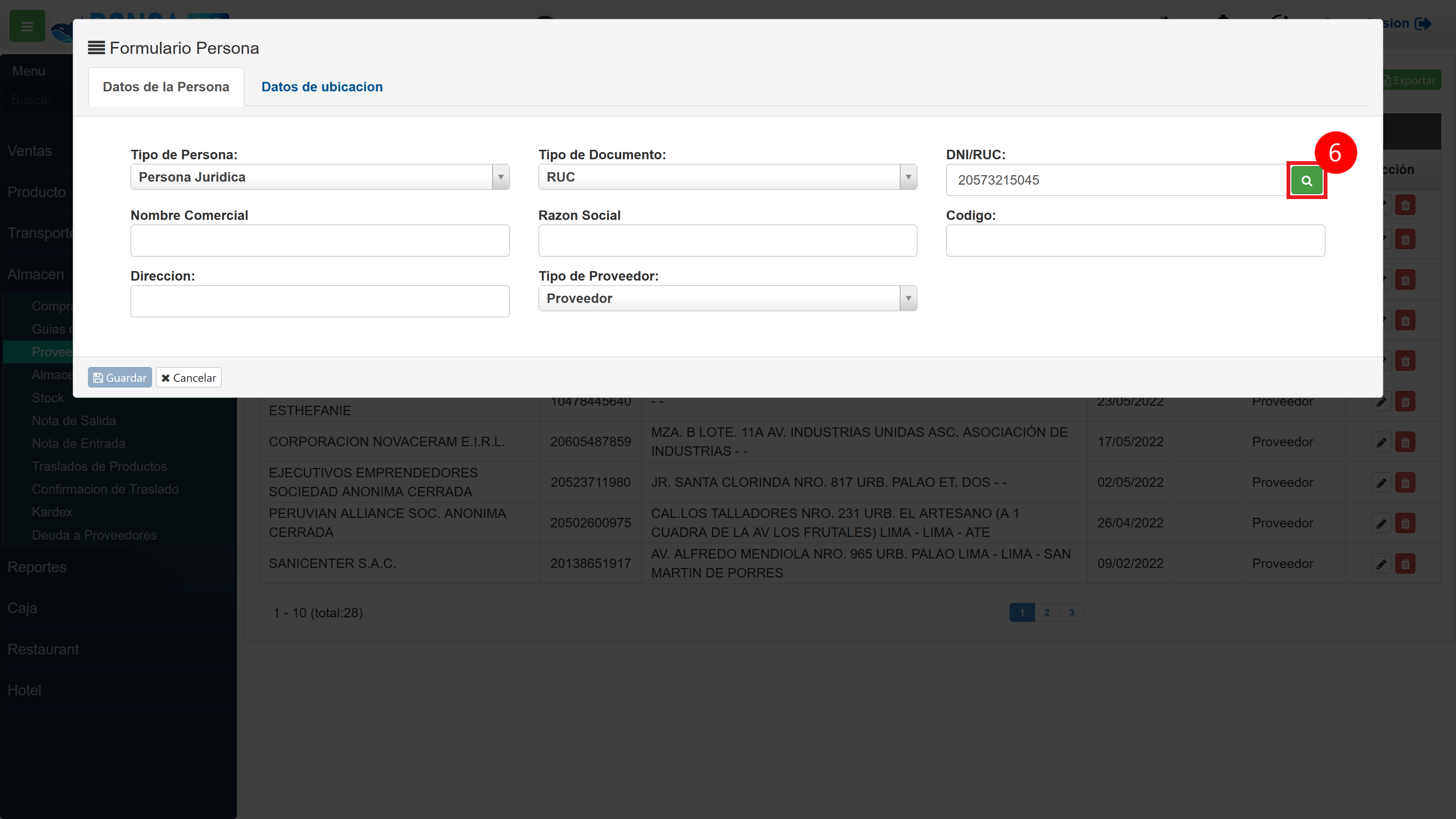Select the Datos de la Persona tab
1456x819 pixels.
pos(166,86)
